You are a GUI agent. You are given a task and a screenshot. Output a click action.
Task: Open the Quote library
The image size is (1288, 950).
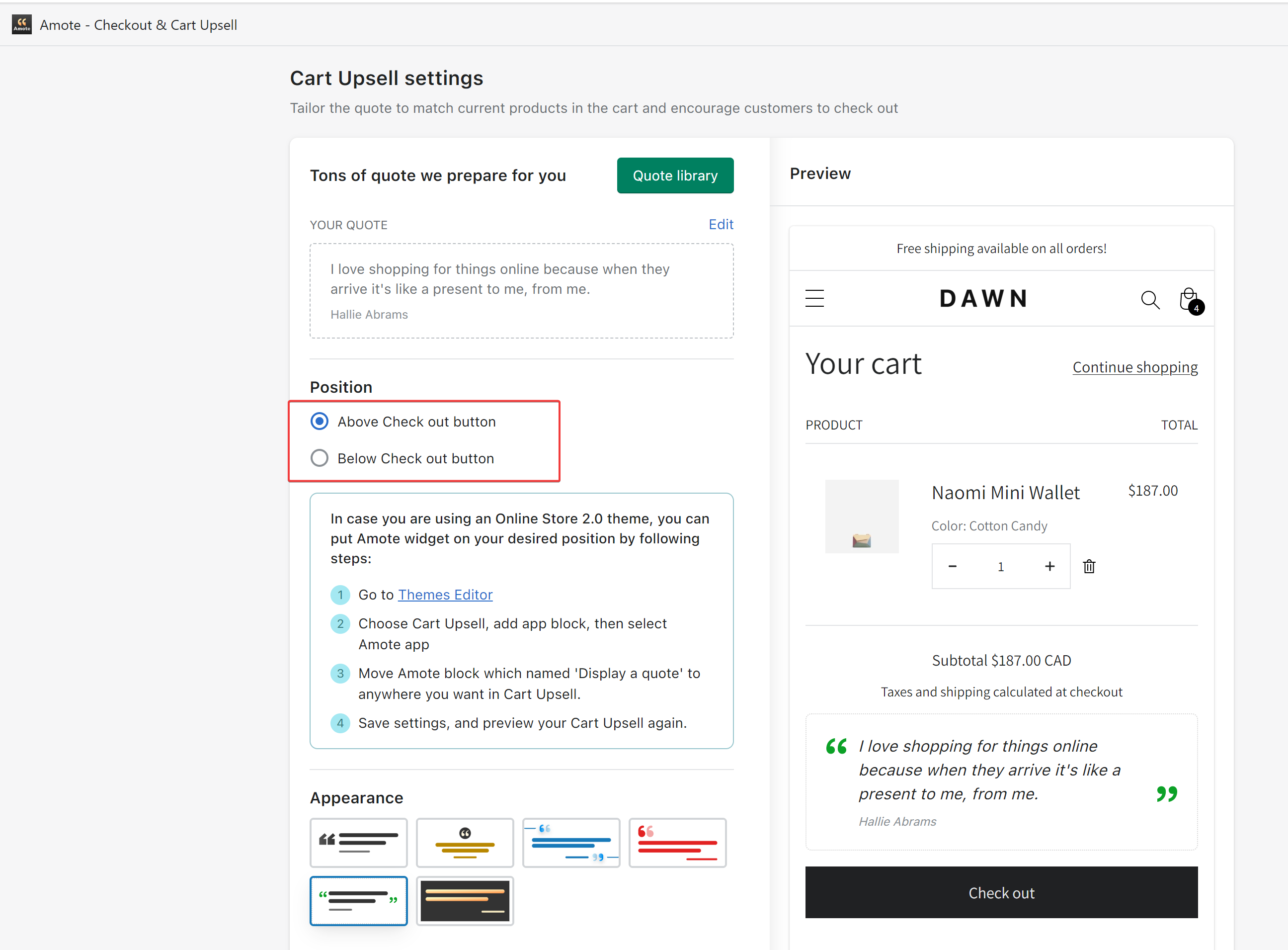pos(675,175)
